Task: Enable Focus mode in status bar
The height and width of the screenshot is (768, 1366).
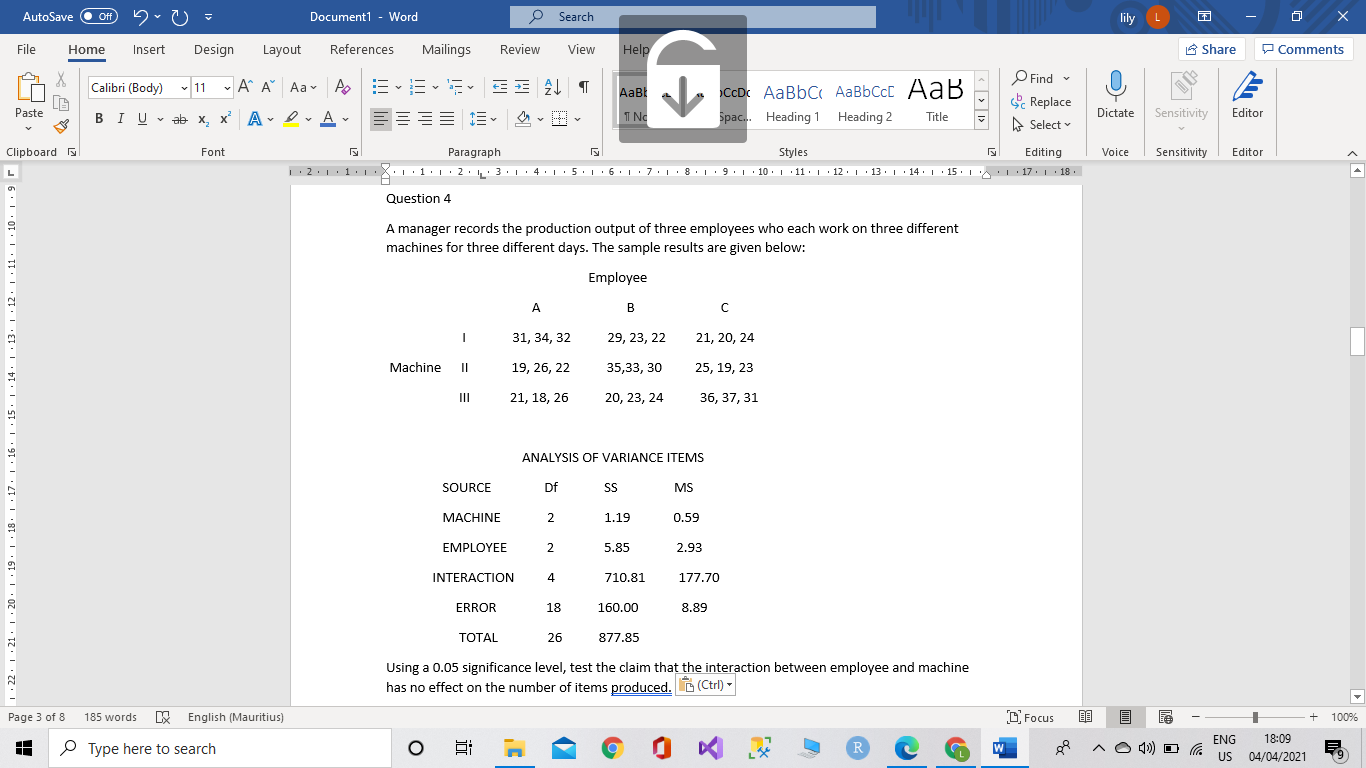Action: click(1034, 717)
